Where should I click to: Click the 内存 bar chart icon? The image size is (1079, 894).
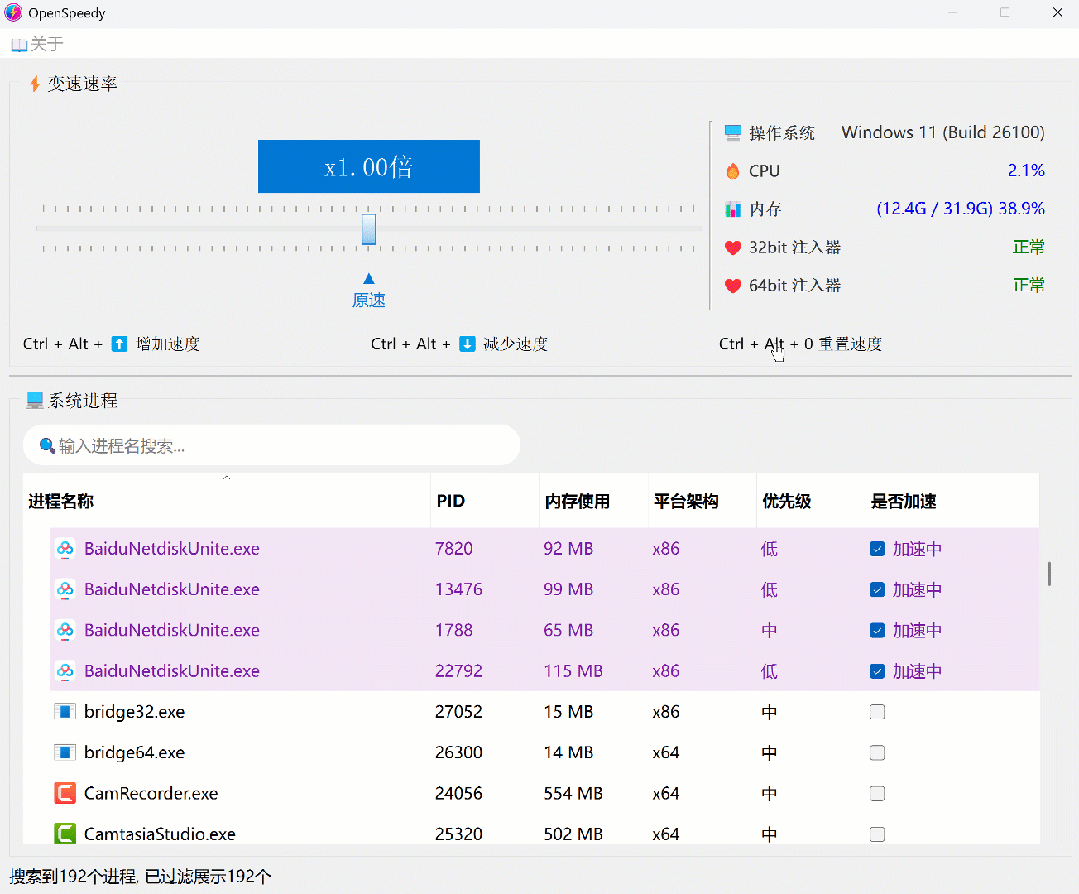tap(733, 209)
